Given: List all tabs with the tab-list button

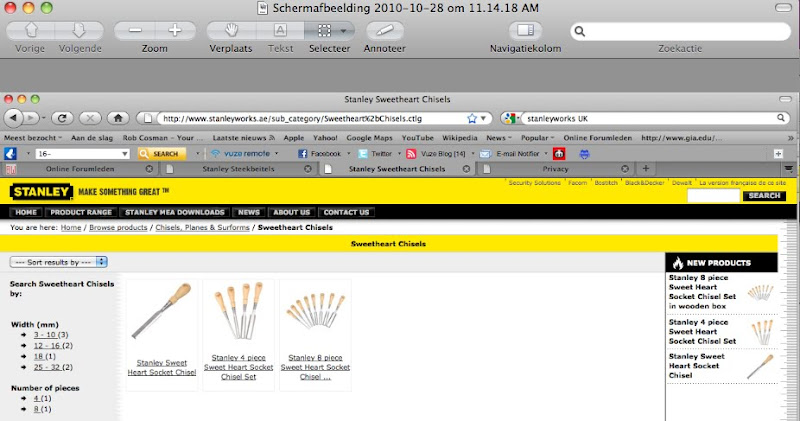Looking at the screenshot, I should coord(789,168).
